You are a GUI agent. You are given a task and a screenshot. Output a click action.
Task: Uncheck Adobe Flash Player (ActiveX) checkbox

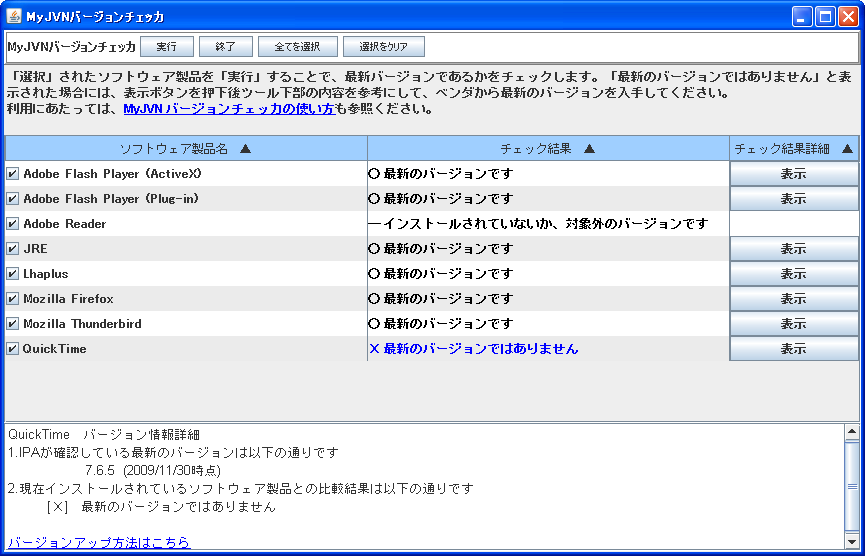[12, 174]
